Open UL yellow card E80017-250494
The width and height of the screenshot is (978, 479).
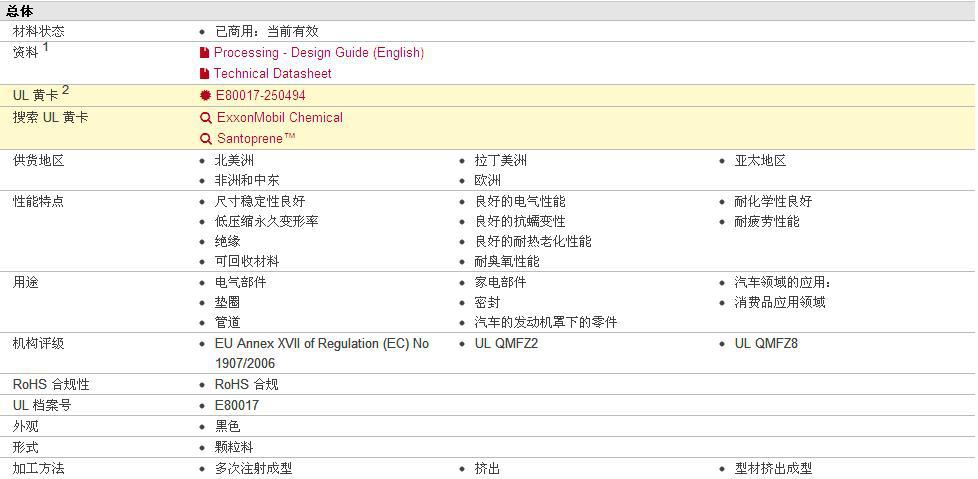point(261,95)
